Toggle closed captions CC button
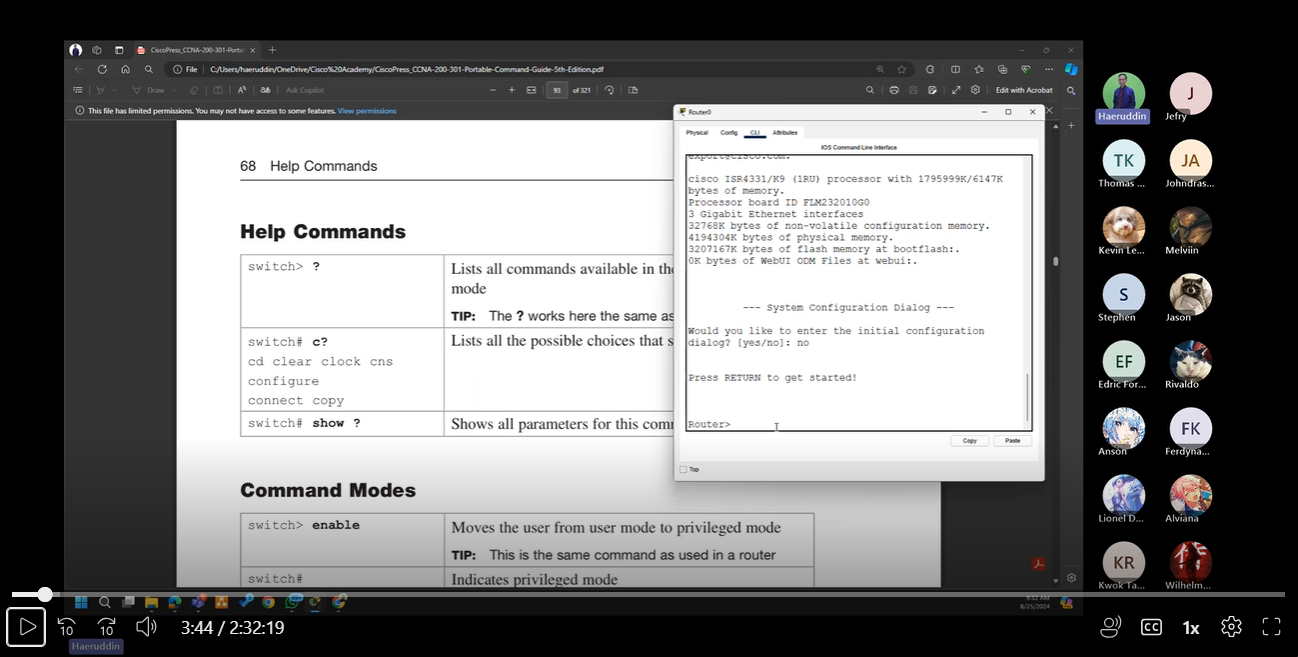Viewport: 1298px width, 657px height. 1151,627
